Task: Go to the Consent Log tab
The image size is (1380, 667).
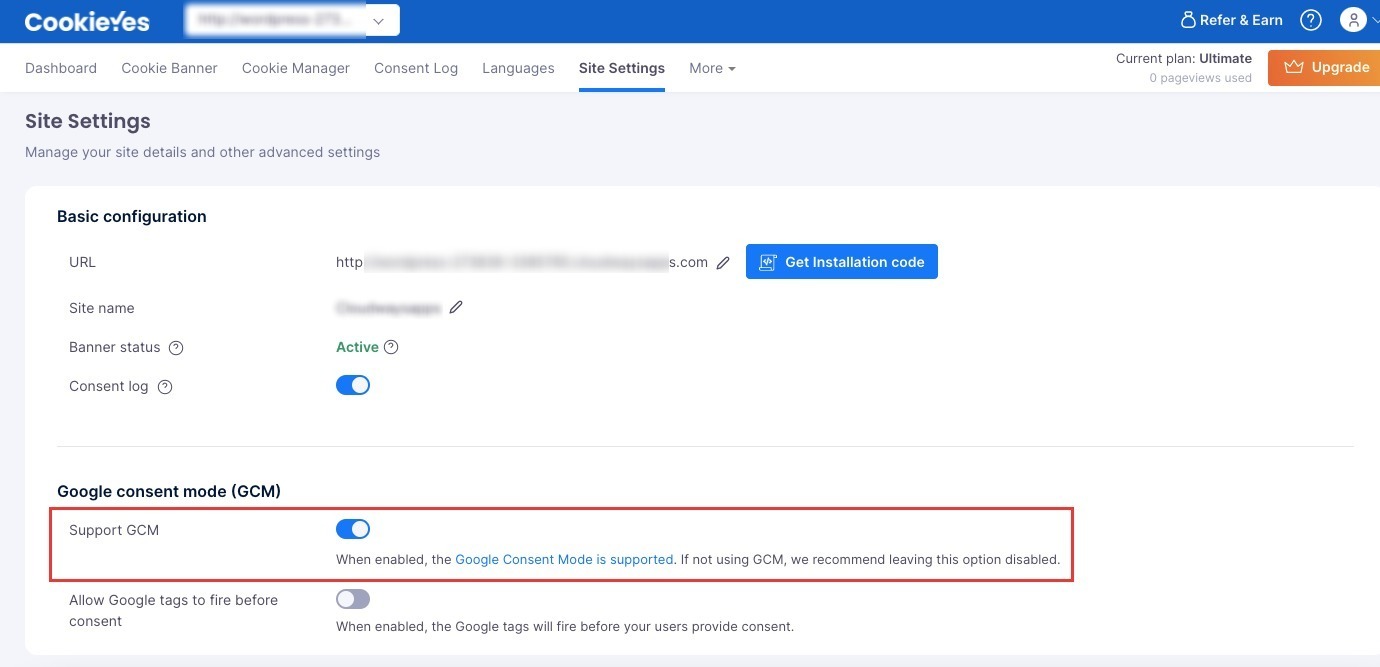Action: [416, 68]
